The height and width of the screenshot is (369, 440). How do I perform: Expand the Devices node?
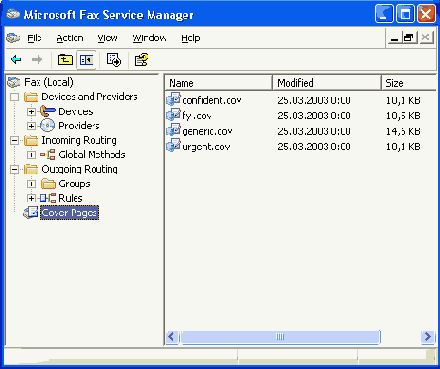click(31, 112)
